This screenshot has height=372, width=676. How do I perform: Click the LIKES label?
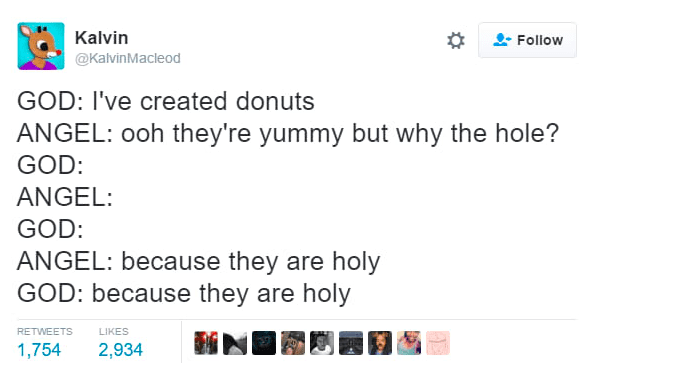point(113,331)
